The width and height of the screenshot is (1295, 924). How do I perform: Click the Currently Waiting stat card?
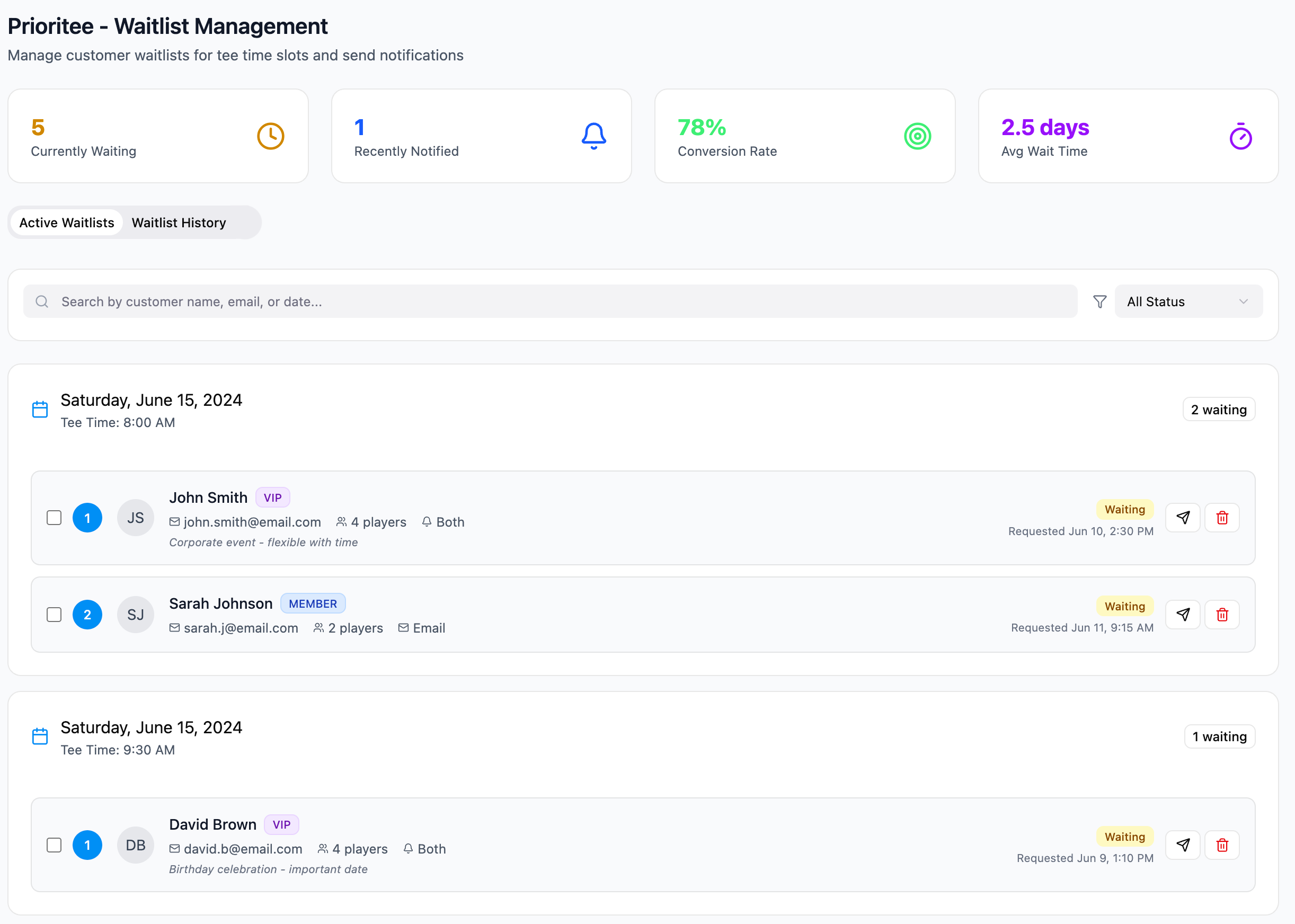point(158,136)
